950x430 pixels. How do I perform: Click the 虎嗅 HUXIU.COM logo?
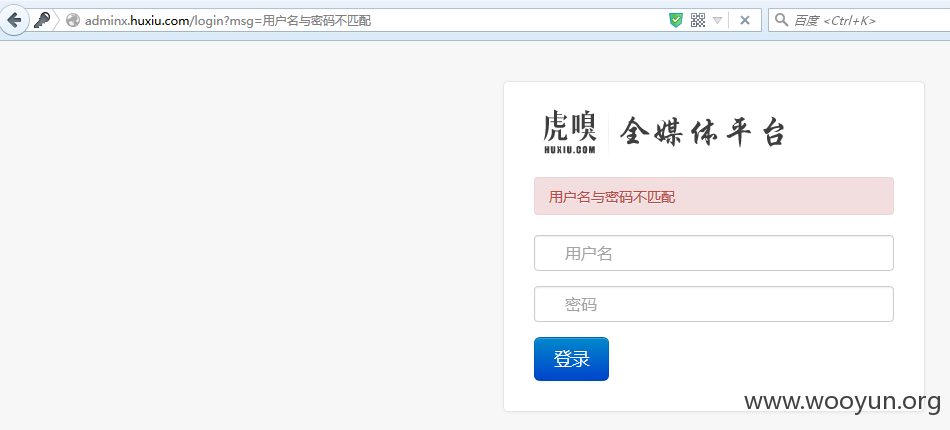tap(570, 133)
